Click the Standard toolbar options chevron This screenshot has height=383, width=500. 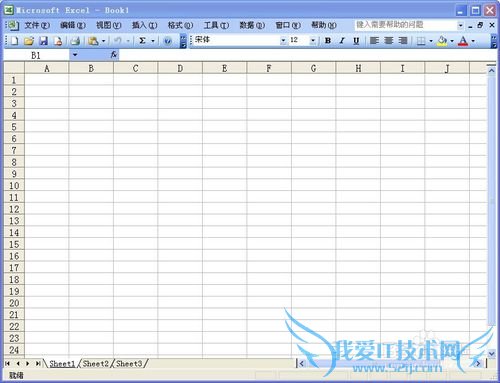[x=183, y=41]
